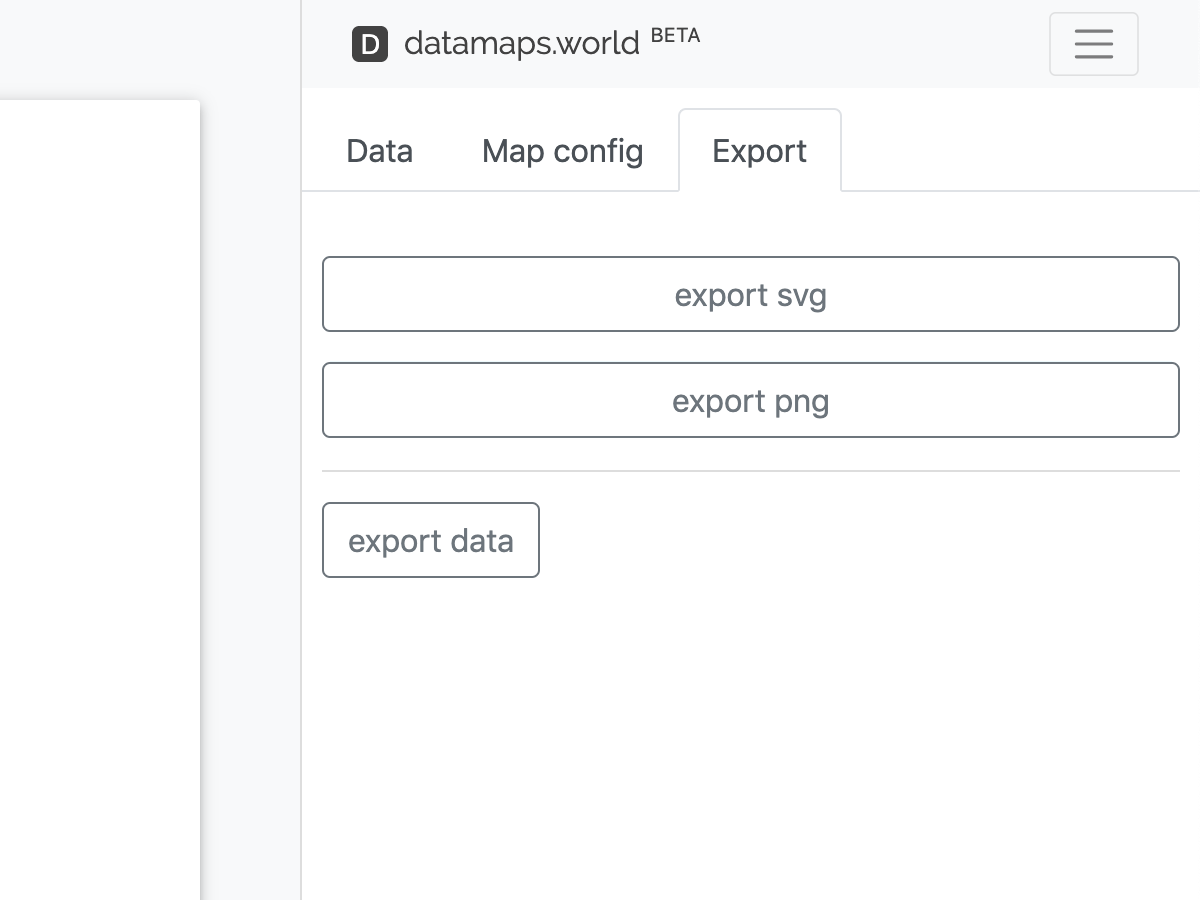Open the hamburger navigation menu
The image size is (1200, 900).
(1093, 44)
